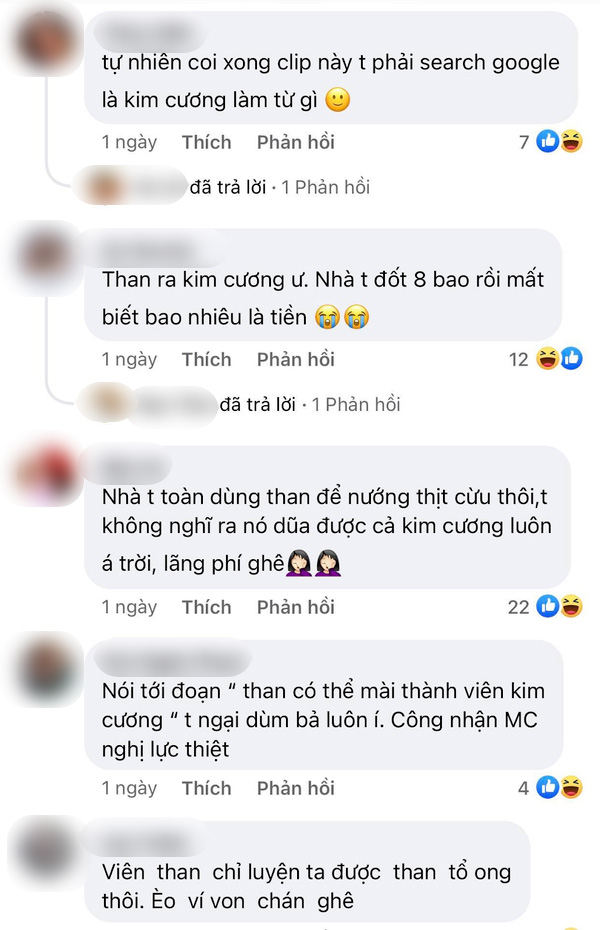The image size is (600, 930).
Task: Like the "search google" comment via Thích
Action: 206,142
